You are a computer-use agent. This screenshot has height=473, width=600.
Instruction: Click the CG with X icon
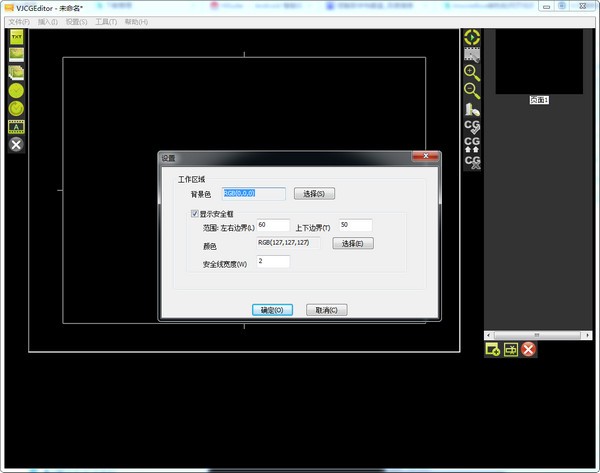pyautogui.click(x=472, y=161)
